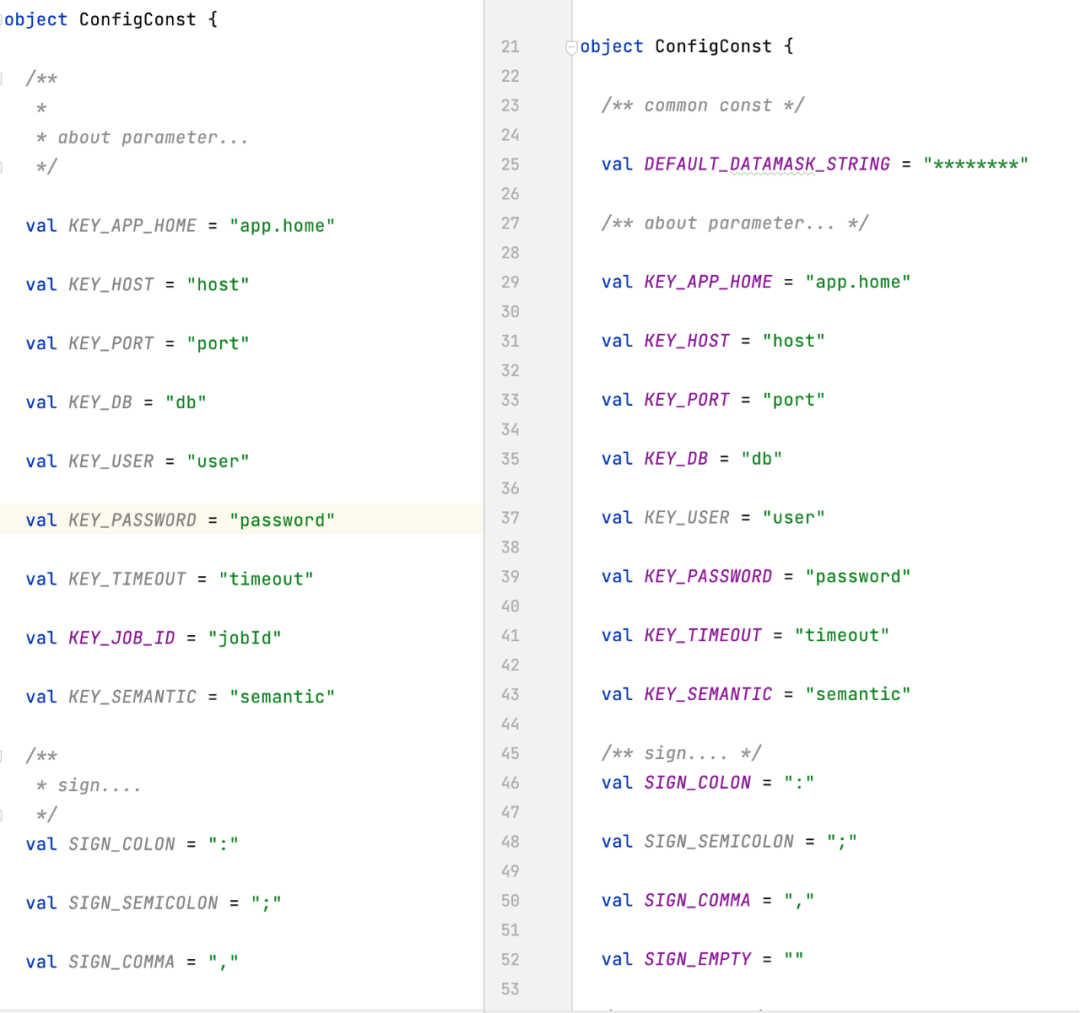
Task: Click DEFAULT_DATAMASK_STRING constant in right pane
Action: pyautogui.click(x=766, y=164)
